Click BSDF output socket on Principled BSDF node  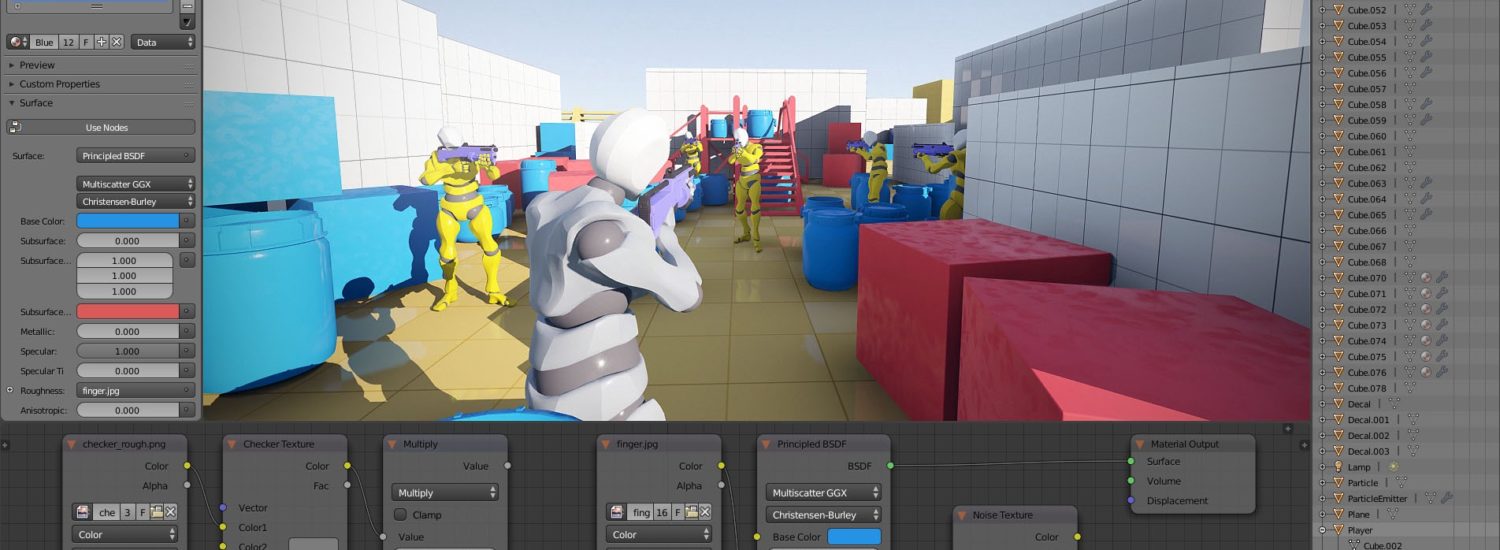pyautogui.click(x=890, y=465)
